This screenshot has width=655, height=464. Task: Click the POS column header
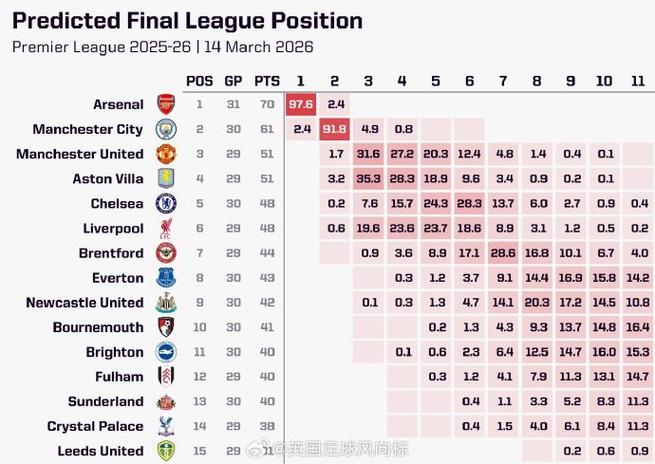pyautogui.click(x=199, y=81)
